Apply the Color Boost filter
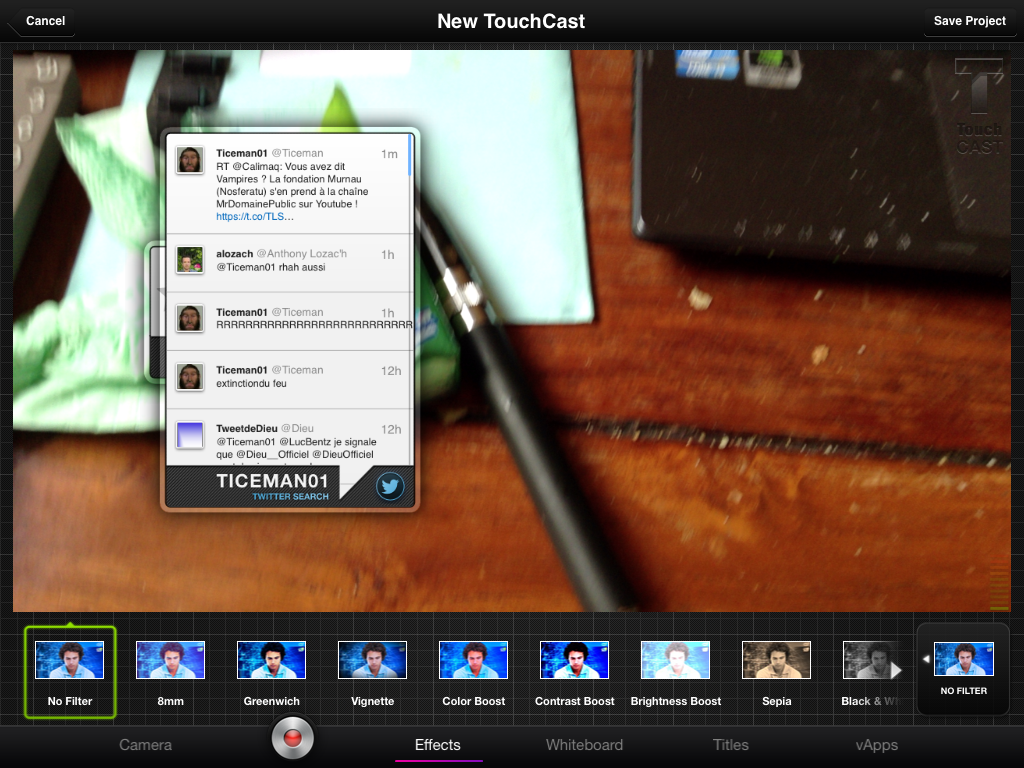1024x768 pixels. click(473, 660)
